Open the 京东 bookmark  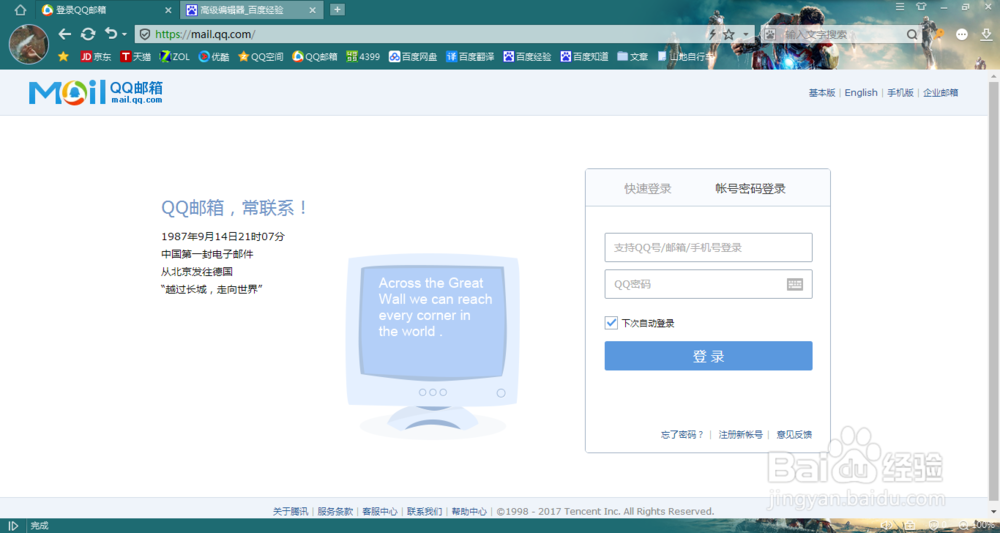pyautogui.click(x=96, y=57)
